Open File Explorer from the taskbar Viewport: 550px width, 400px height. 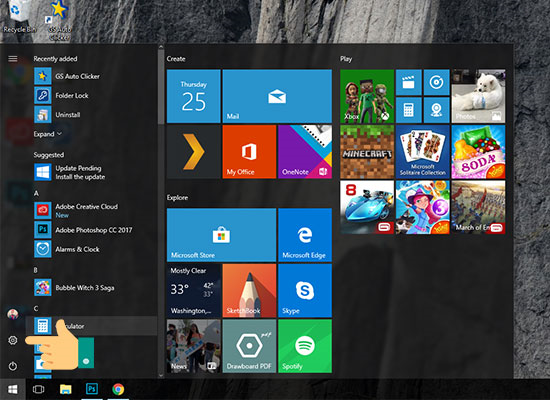tap(65, 389)
